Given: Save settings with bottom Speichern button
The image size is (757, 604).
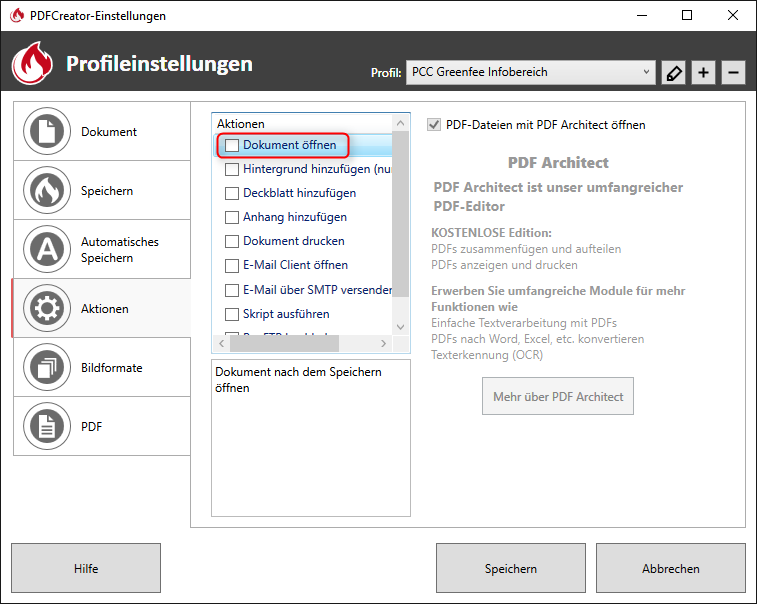Looking at the screenshot, I should (x=511, y=568).
